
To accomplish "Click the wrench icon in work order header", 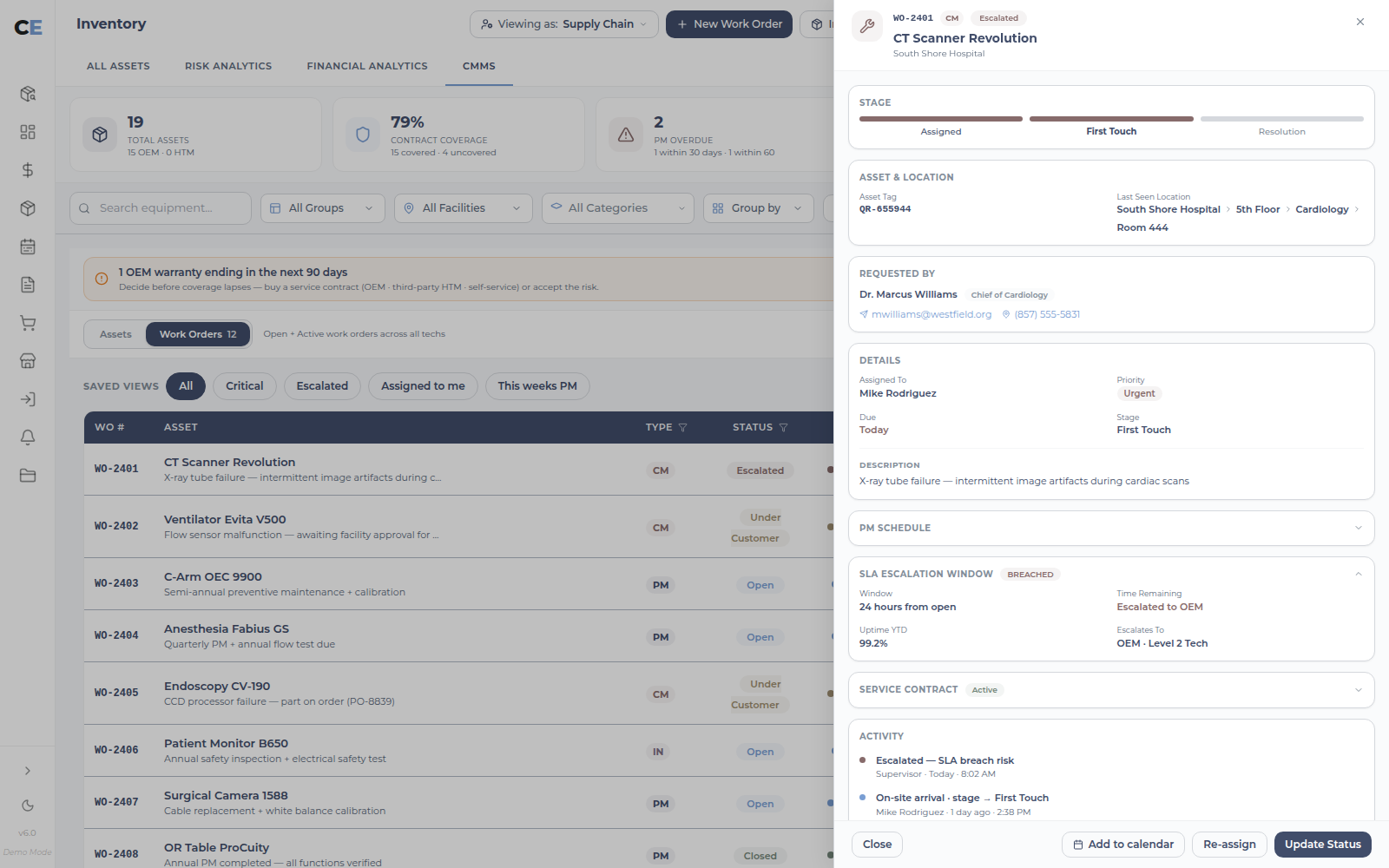I will (867, 26).
